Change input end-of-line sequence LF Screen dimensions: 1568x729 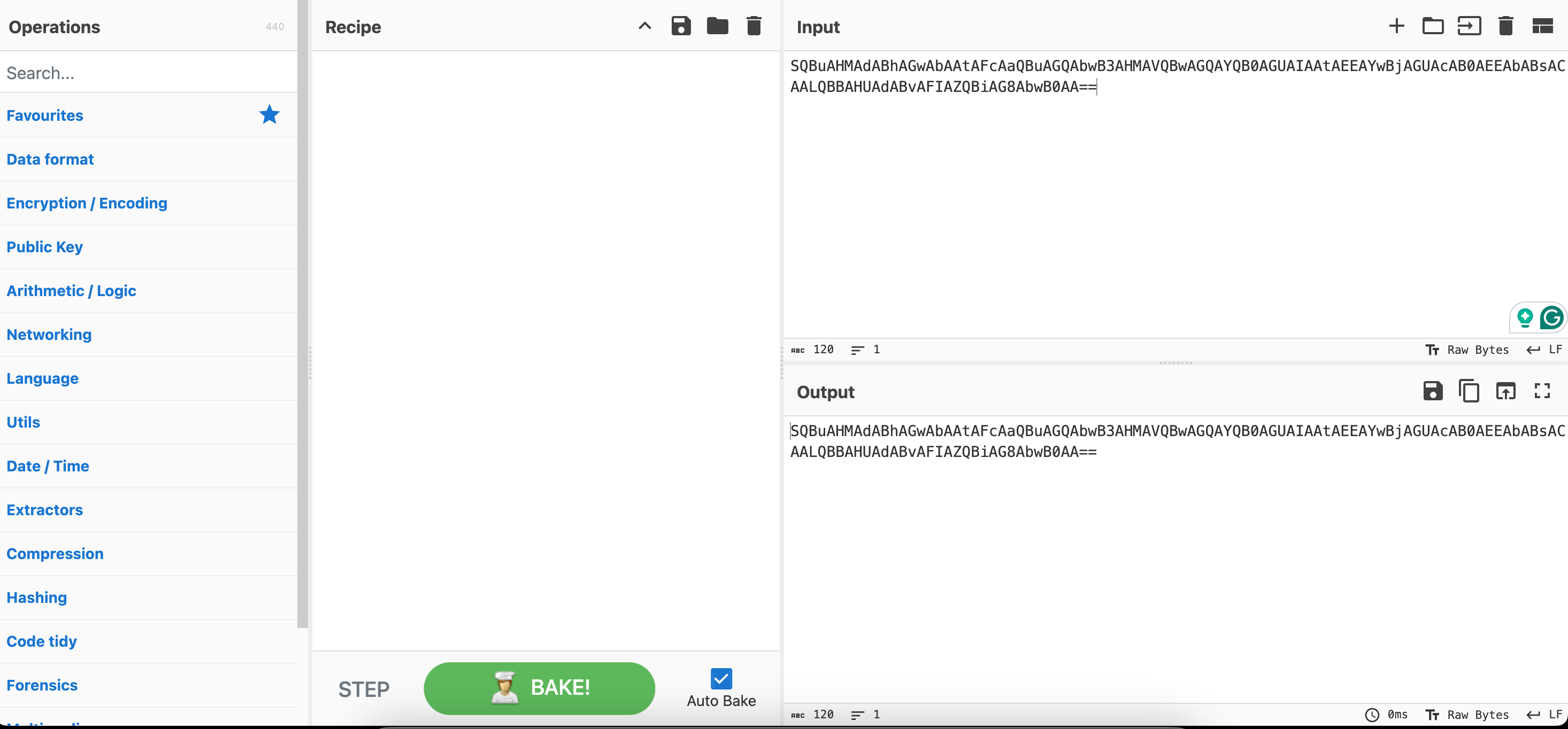pos(1545,350)
